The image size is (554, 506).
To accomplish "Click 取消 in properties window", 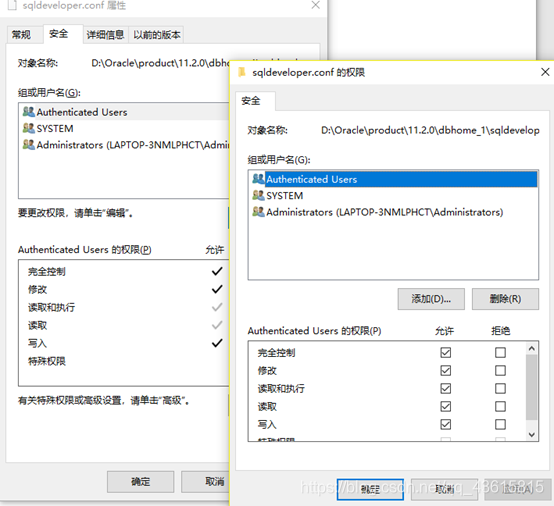I will click(x=205, y=482).
